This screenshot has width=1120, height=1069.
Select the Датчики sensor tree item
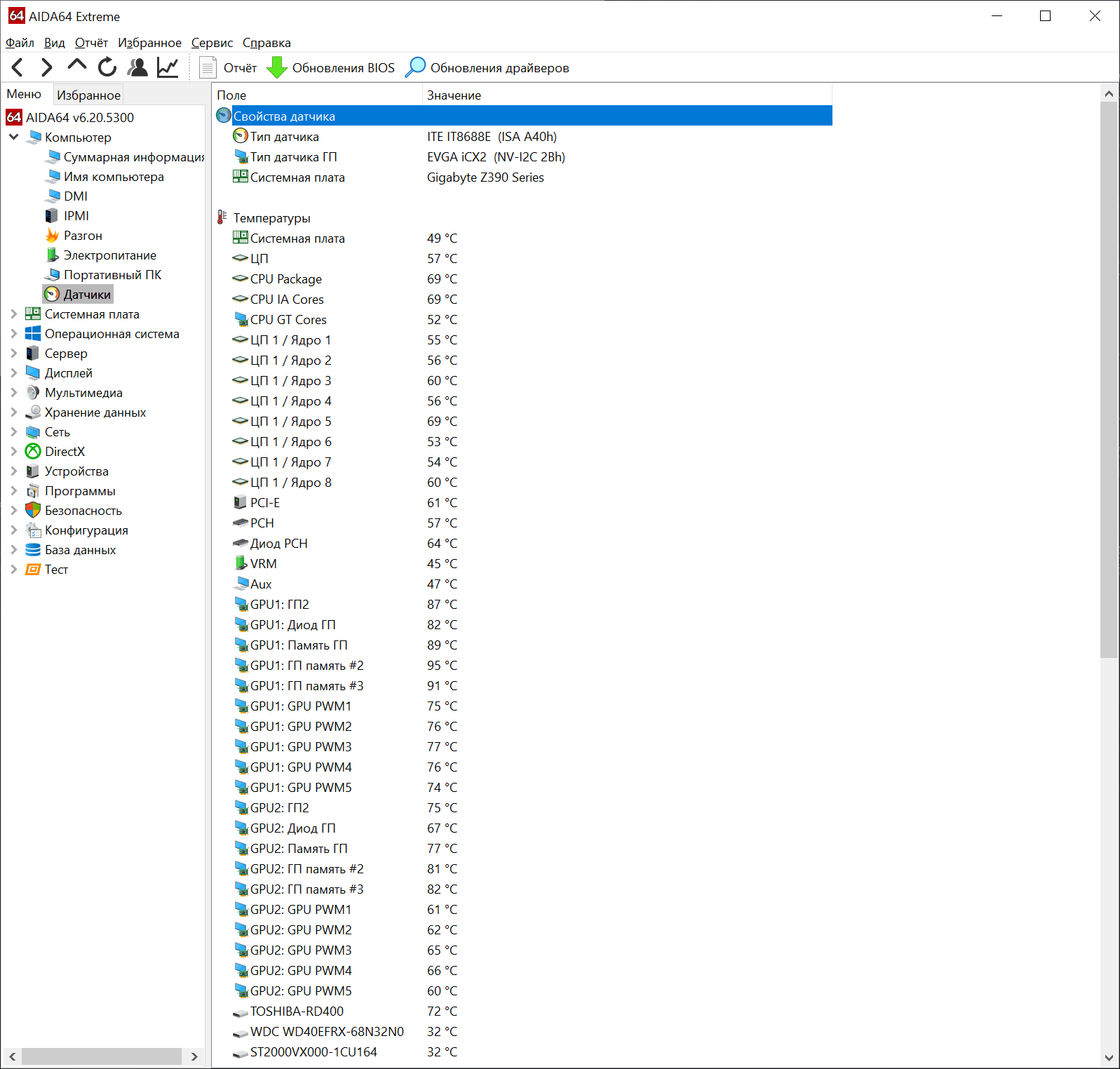pyautogui.click(x=78, y=295)
